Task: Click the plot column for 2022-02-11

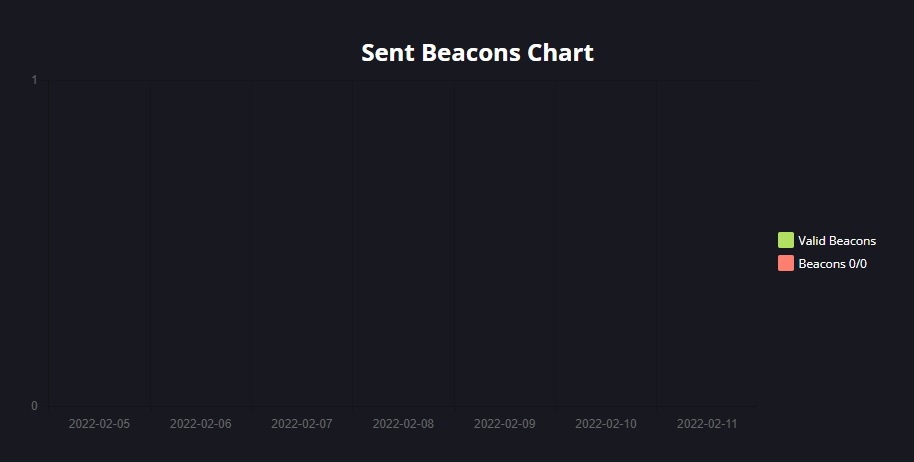Action: click(707, 243)
